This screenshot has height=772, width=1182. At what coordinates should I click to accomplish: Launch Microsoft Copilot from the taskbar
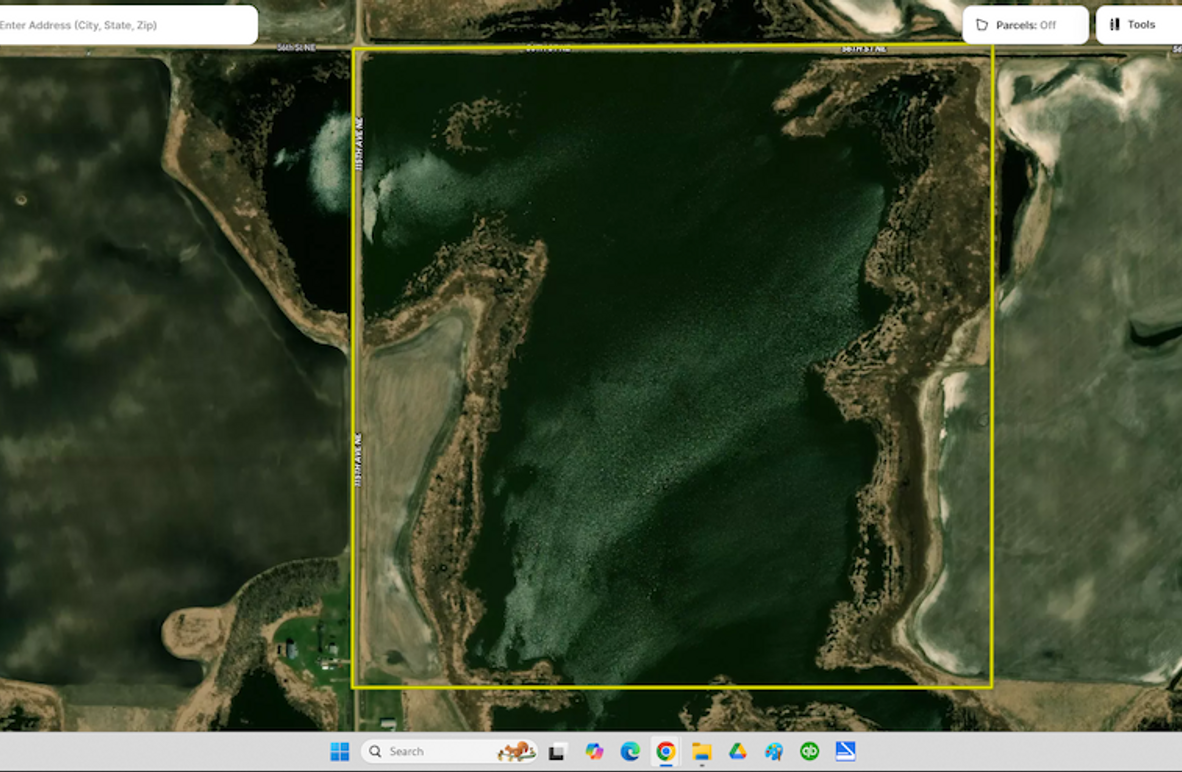coord(594,751)
